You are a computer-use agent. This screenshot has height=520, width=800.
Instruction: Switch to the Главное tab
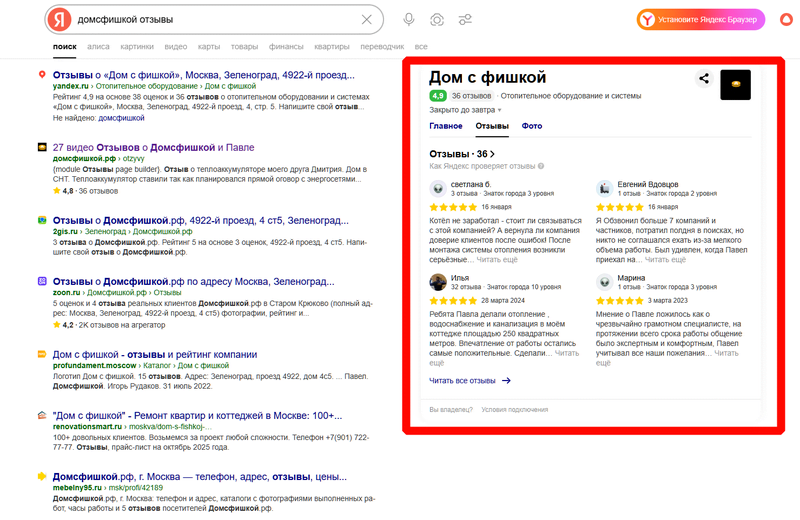pyautogui.click(x=445, y=126)
